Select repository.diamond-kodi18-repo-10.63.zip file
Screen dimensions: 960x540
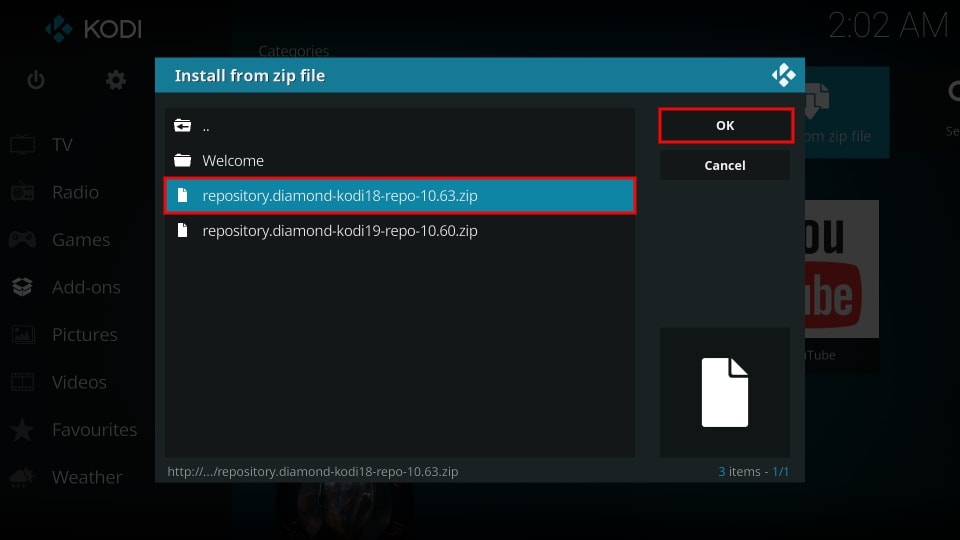pos(400,196)
